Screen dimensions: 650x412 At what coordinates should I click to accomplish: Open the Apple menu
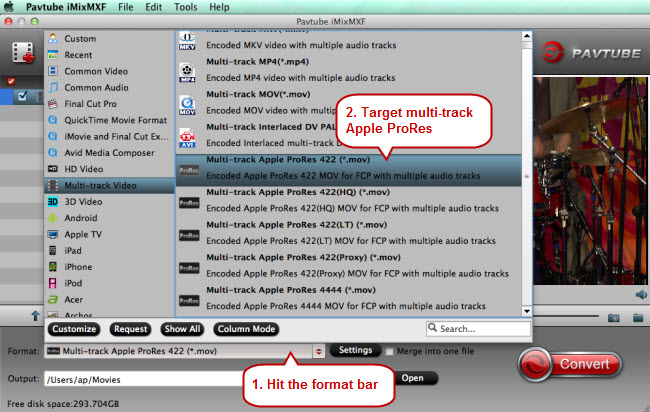click(8, 7)
